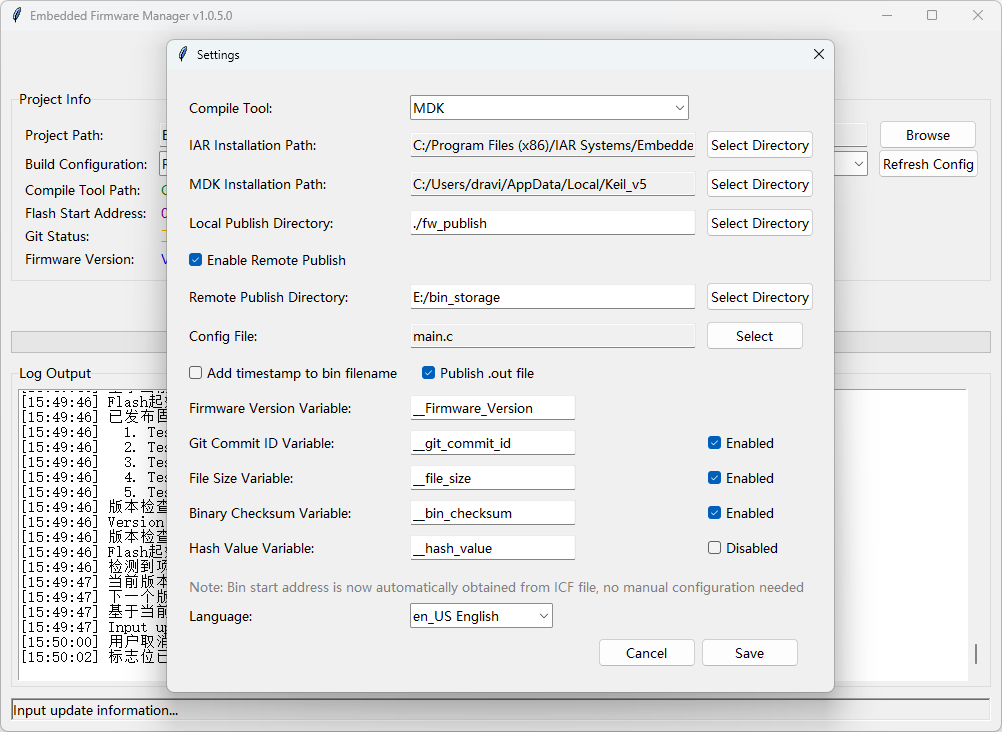Maximize the Embedded Firmware Manager window
Image resolution: width=1002 pixels, height=732 pixels.
coord(932,15)
